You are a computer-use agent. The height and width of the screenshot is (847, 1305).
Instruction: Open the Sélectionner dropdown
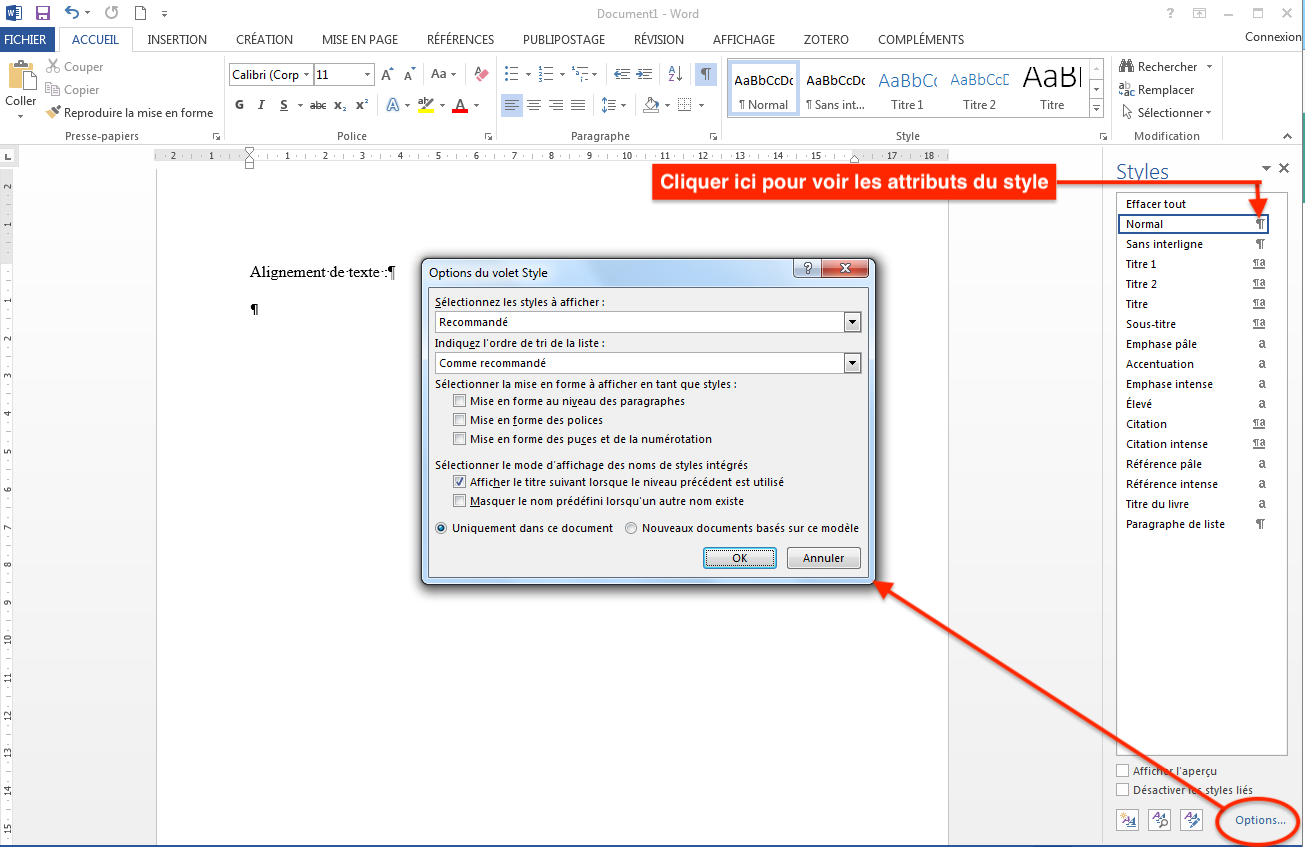click(1166, 113)
